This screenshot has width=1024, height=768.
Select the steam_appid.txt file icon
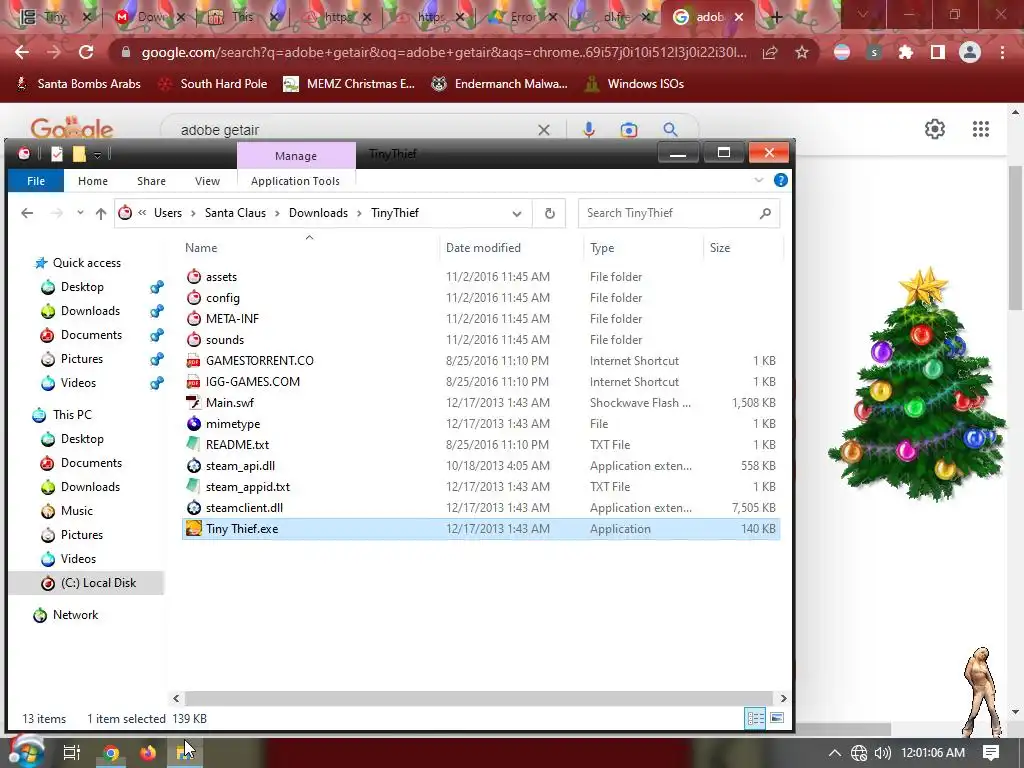(193, 487)
